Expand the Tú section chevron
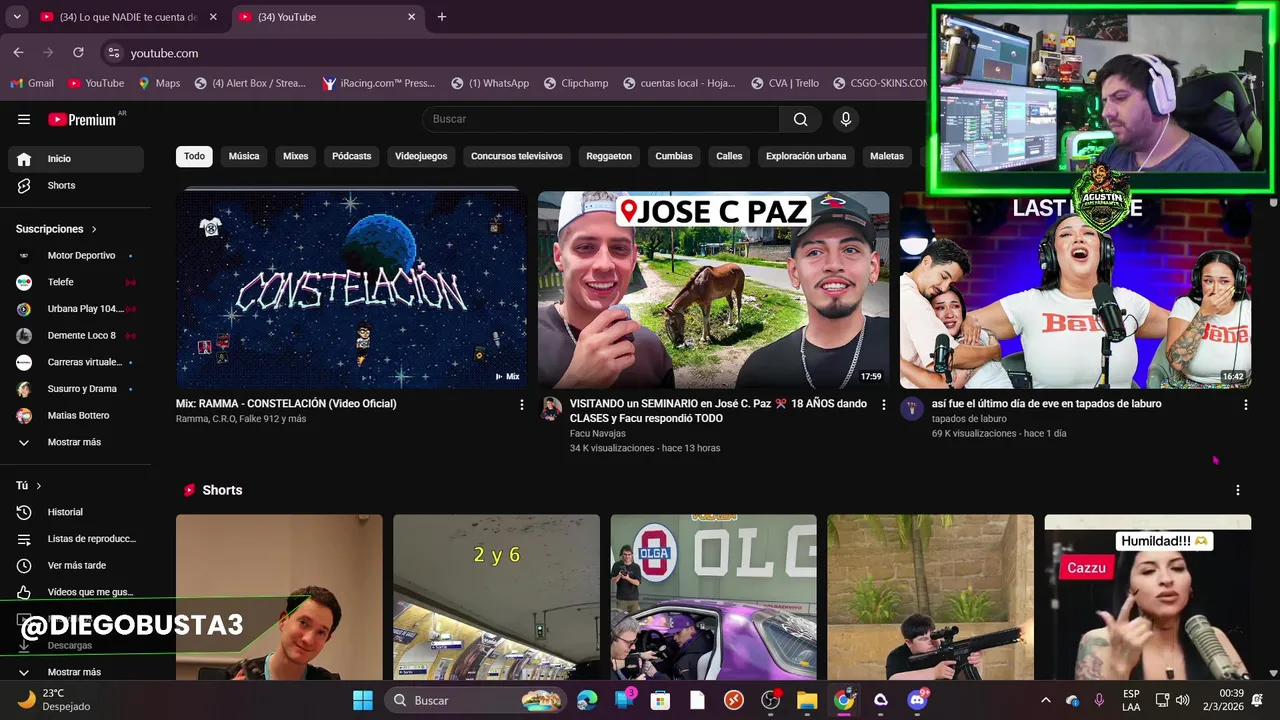Image resolution: width=1280 pixels, height=720 pixels. click(x=39, y=486)
